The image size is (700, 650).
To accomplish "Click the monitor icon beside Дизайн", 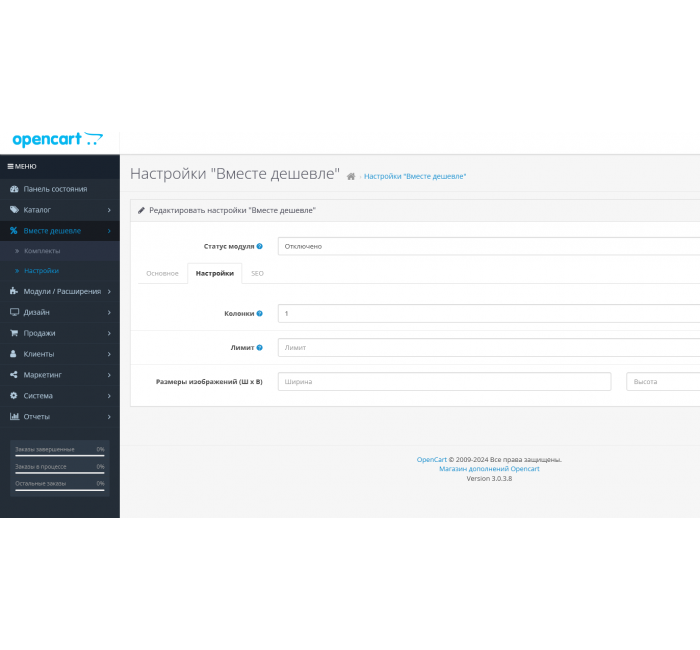I will 14,312.
